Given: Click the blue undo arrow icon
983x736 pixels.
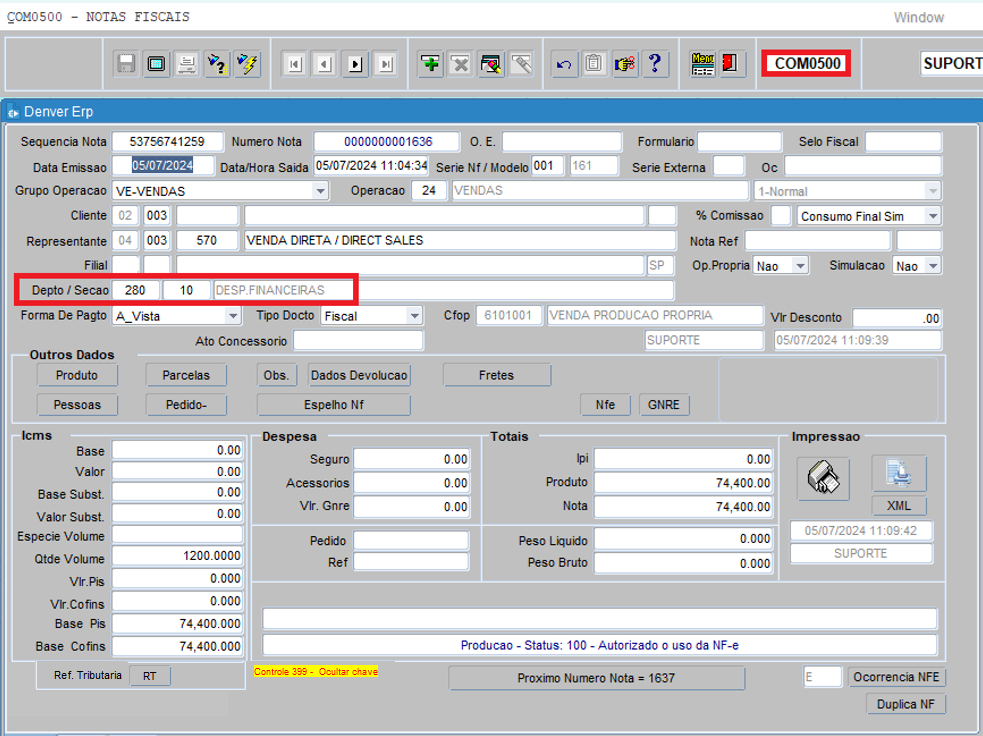Looking at the screenshot, I should 564,64.
